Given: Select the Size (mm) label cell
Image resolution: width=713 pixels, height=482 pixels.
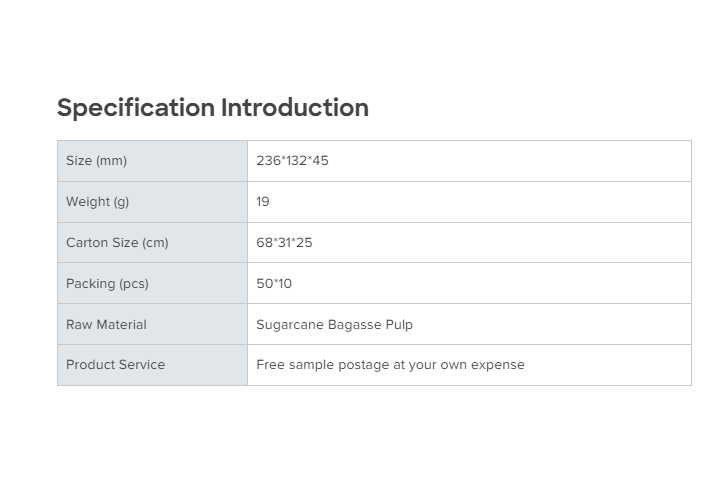Looking at the screenshot, I should click(97, 161).
